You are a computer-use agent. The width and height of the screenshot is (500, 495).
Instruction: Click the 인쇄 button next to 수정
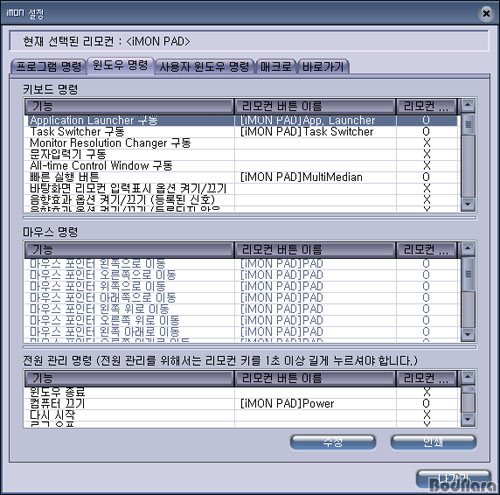433,442
